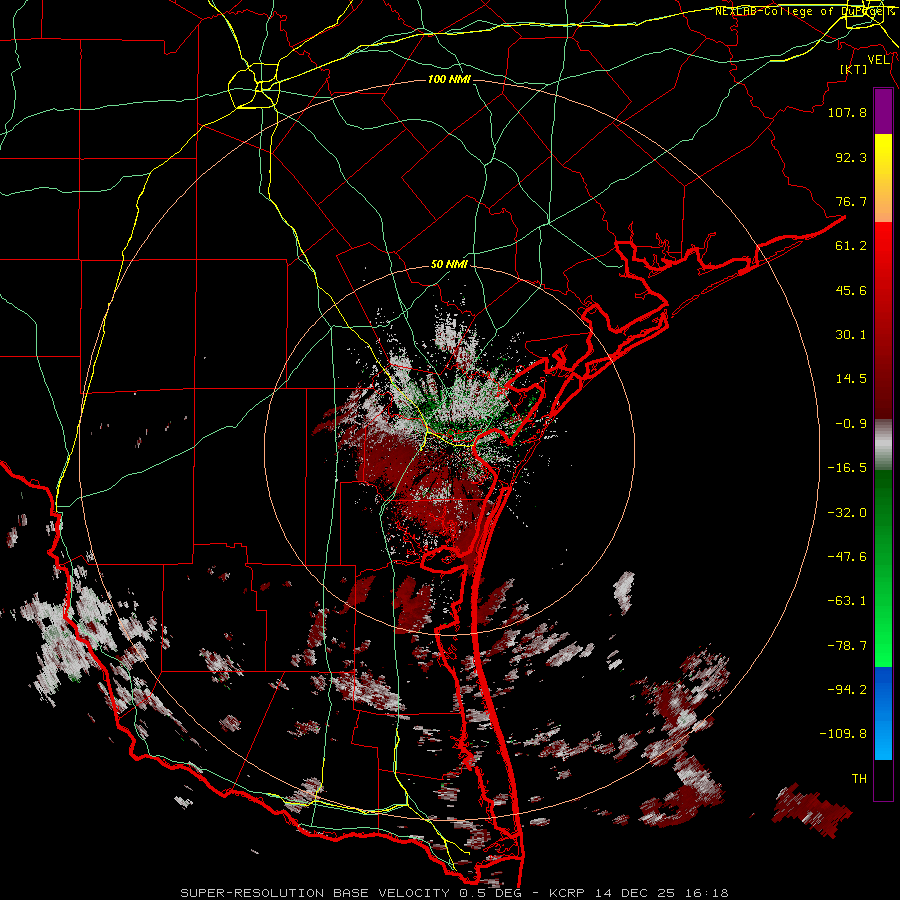The height and width of the screenshot is (900, 900).
Task: Click the "SUPER-RESOLUTION BASE VELOCITY" caption text
Action: point(315,893)
